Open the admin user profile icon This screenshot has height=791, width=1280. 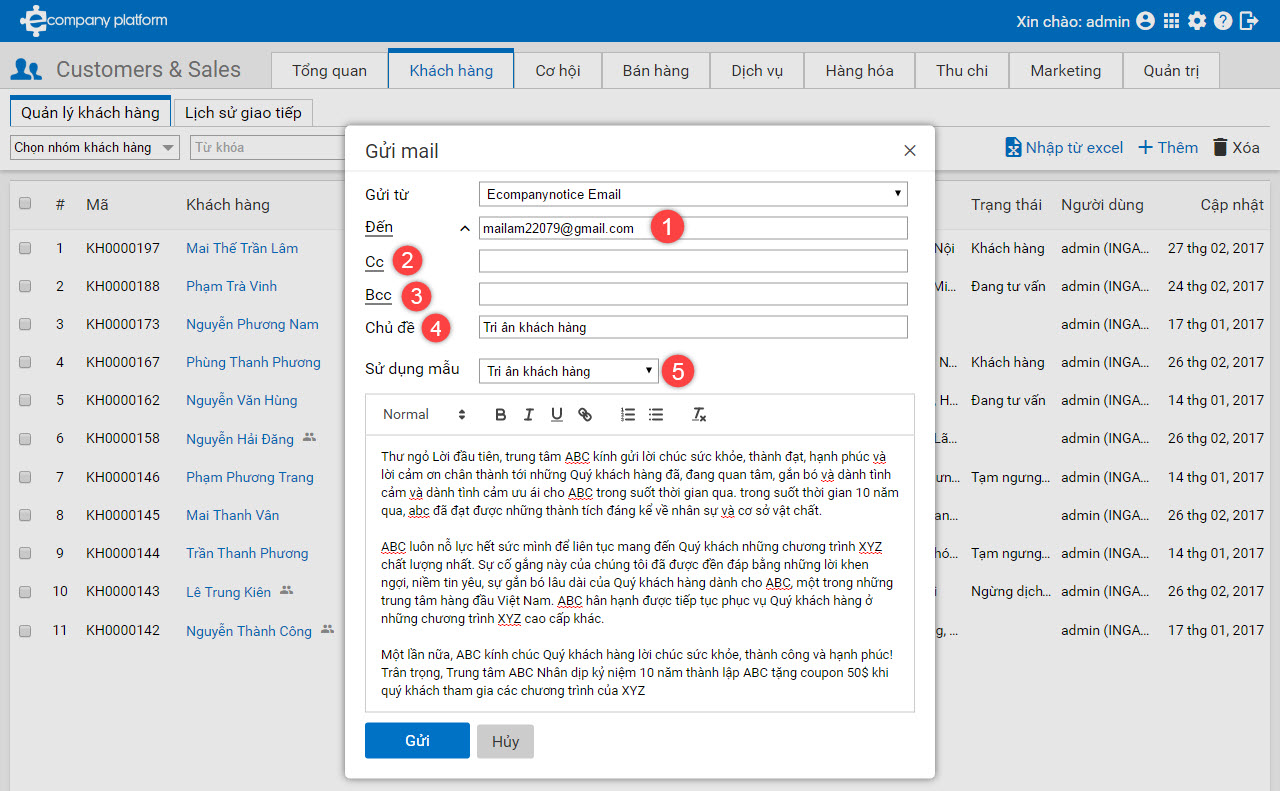(1146, 21)
